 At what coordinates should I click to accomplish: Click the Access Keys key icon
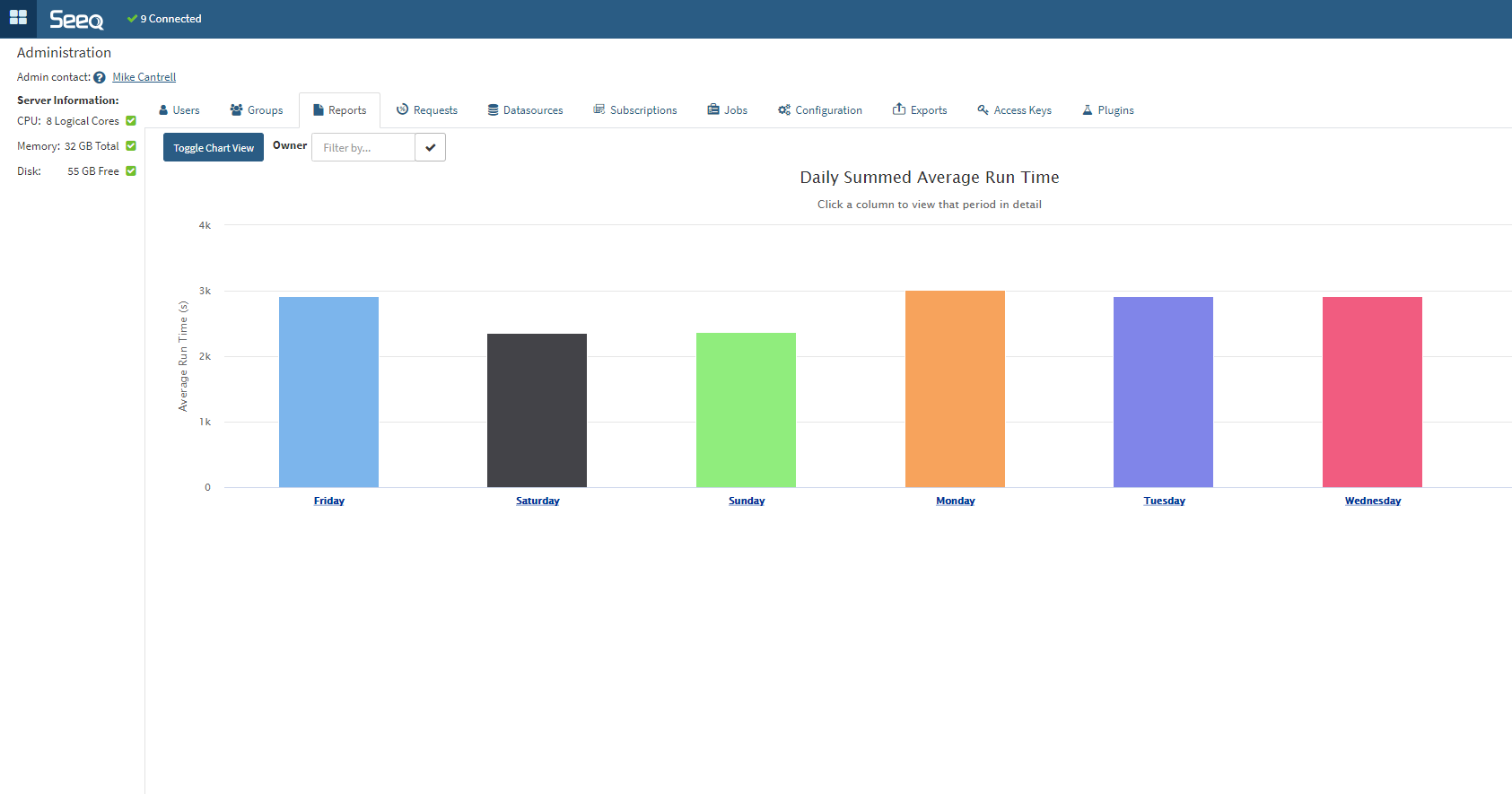[x=983, y=110]
